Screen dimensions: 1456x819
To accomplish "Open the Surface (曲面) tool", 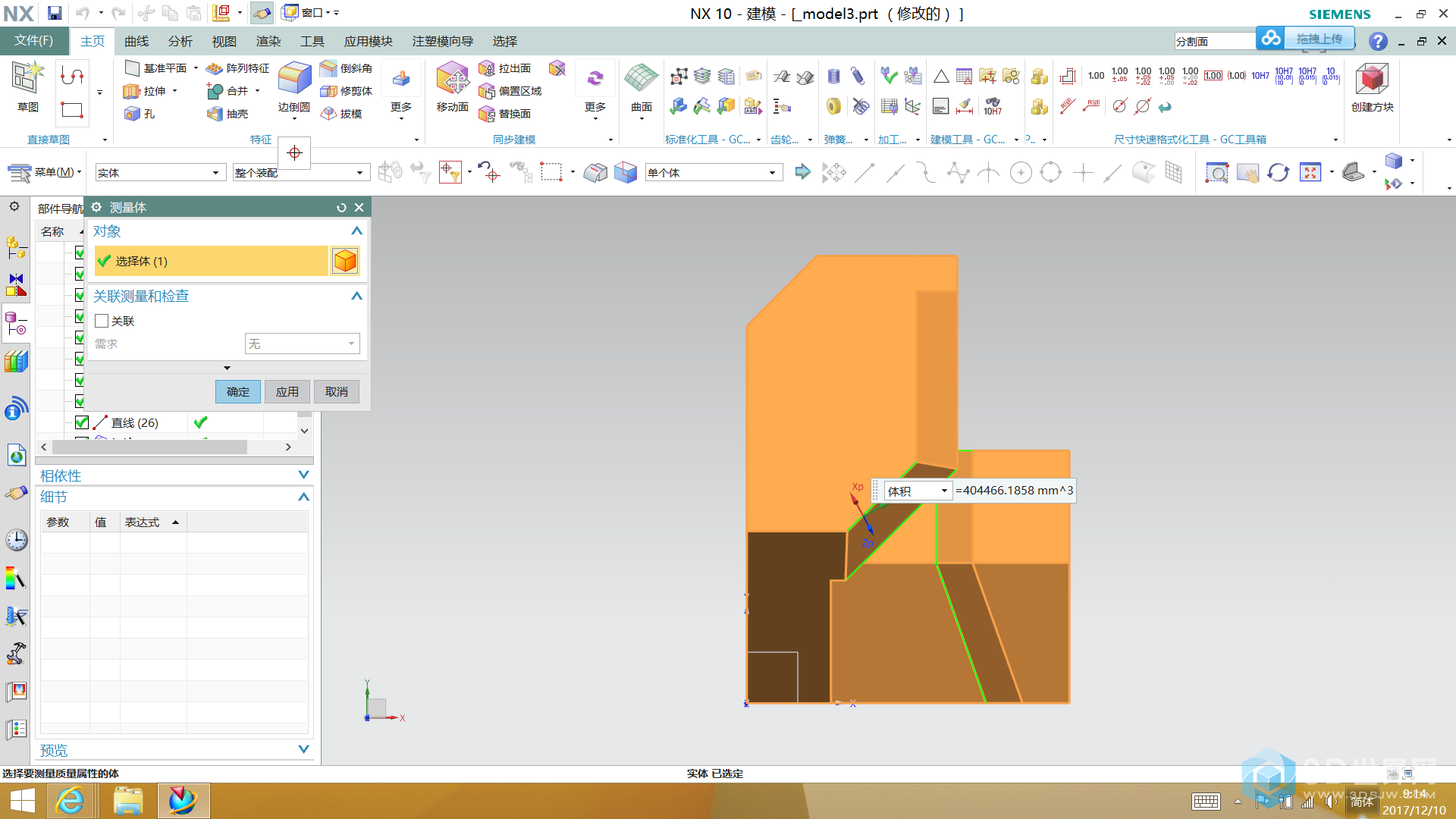I will [642, 87].
